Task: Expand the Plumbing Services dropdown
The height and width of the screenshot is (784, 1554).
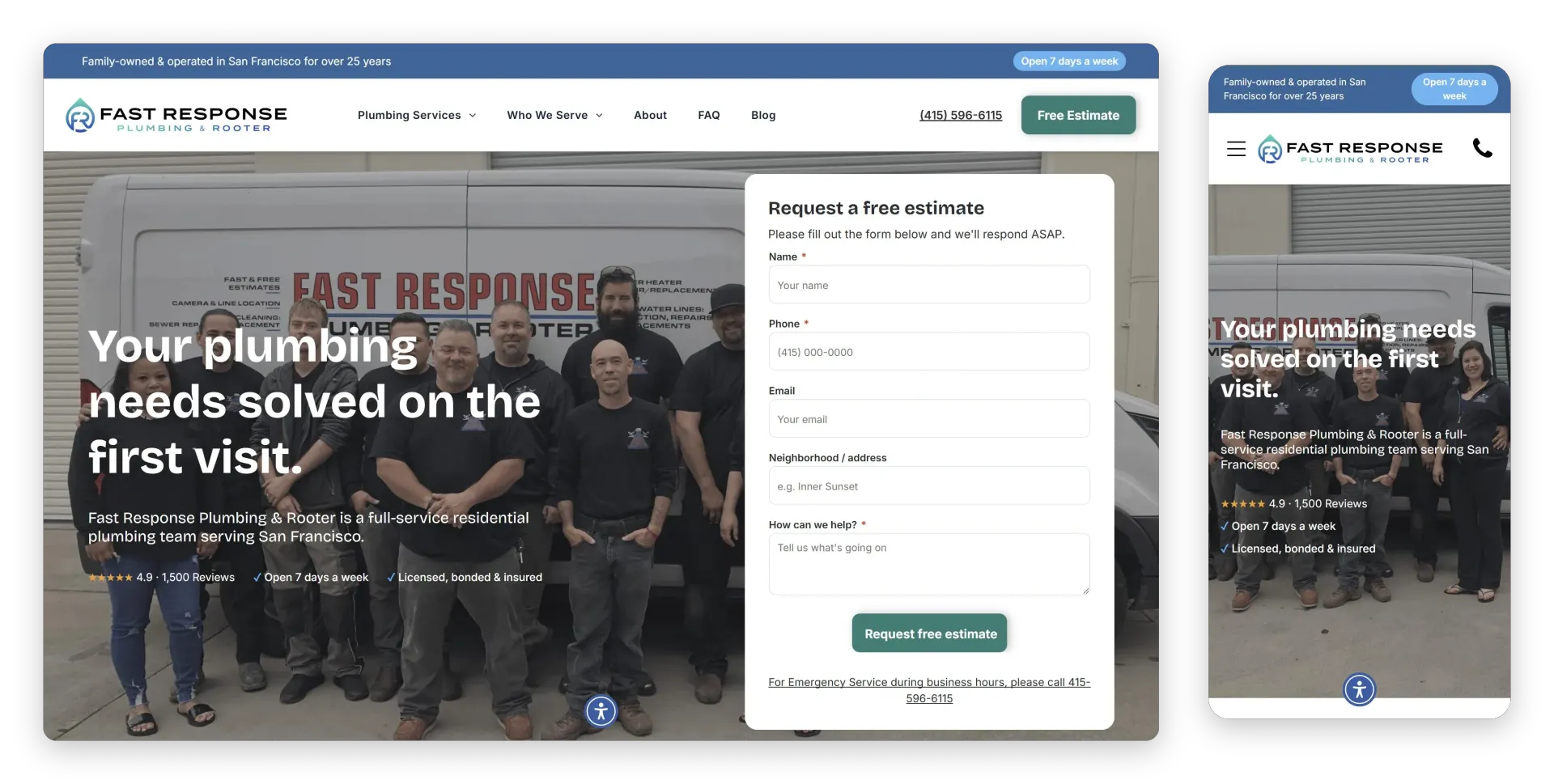Action: tap(417, 115)
